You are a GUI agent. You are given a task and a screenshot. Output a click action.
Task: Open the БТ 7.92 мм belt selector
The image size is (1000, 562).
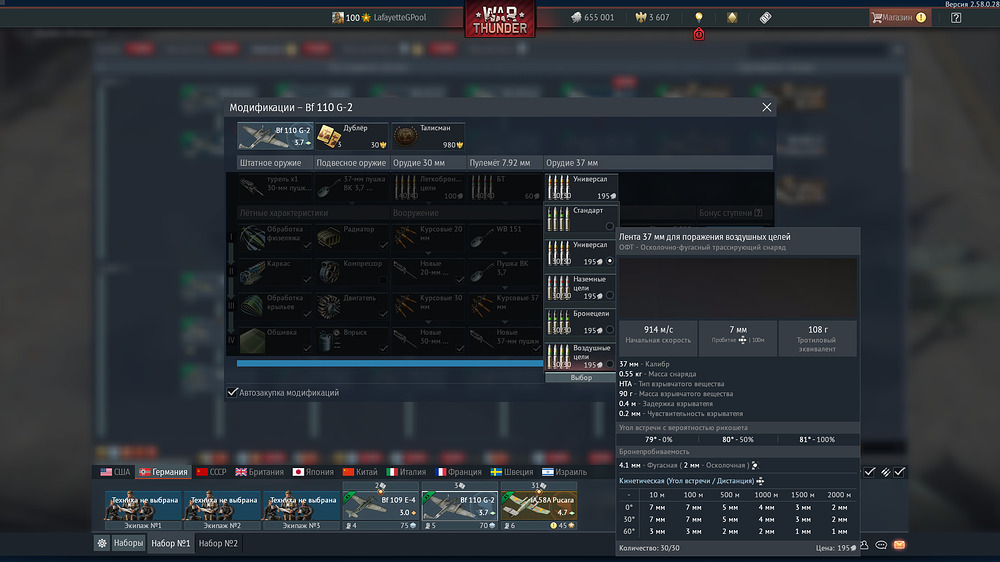504,188
